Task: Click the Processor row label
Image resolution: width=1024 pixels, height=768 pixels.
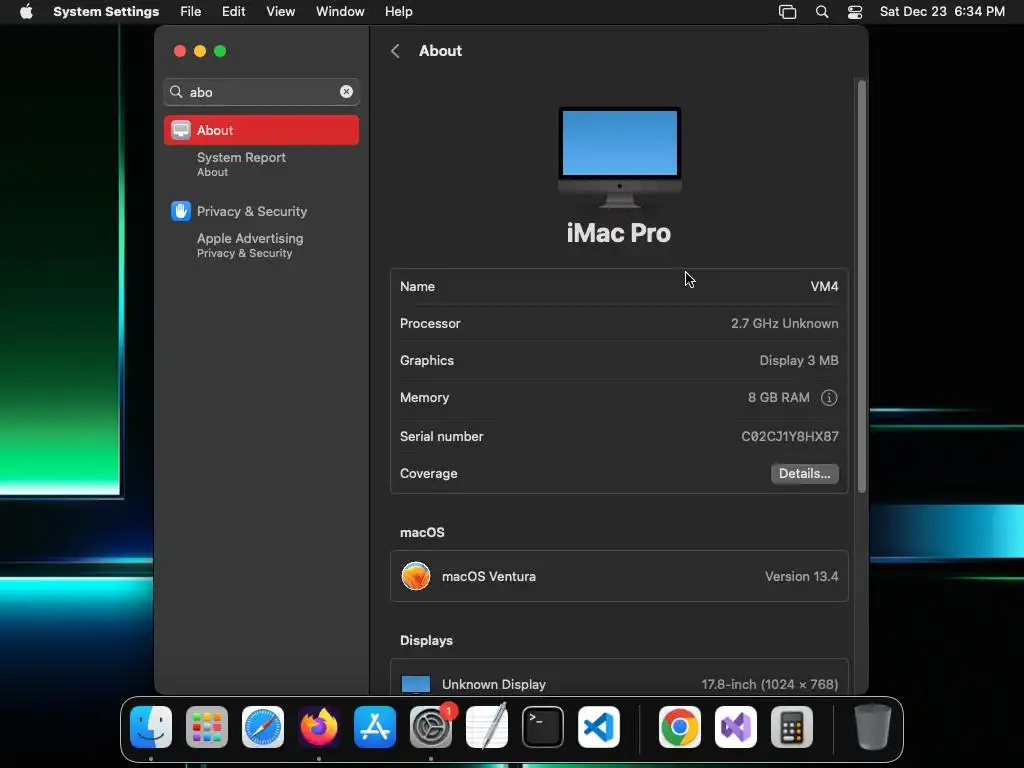Action: (x=430, y=323)
